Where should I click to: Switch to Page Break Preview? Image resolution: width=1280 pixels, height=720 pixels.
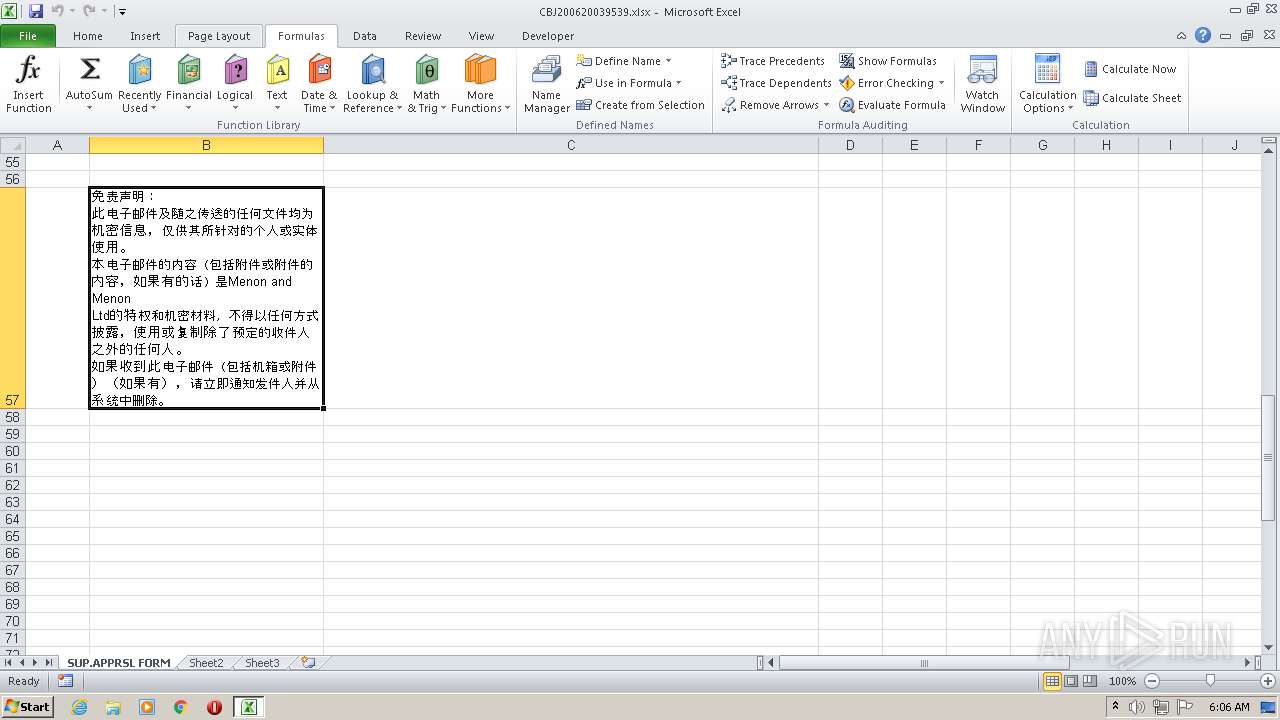pyautogui.click(x=1089, y=681)
